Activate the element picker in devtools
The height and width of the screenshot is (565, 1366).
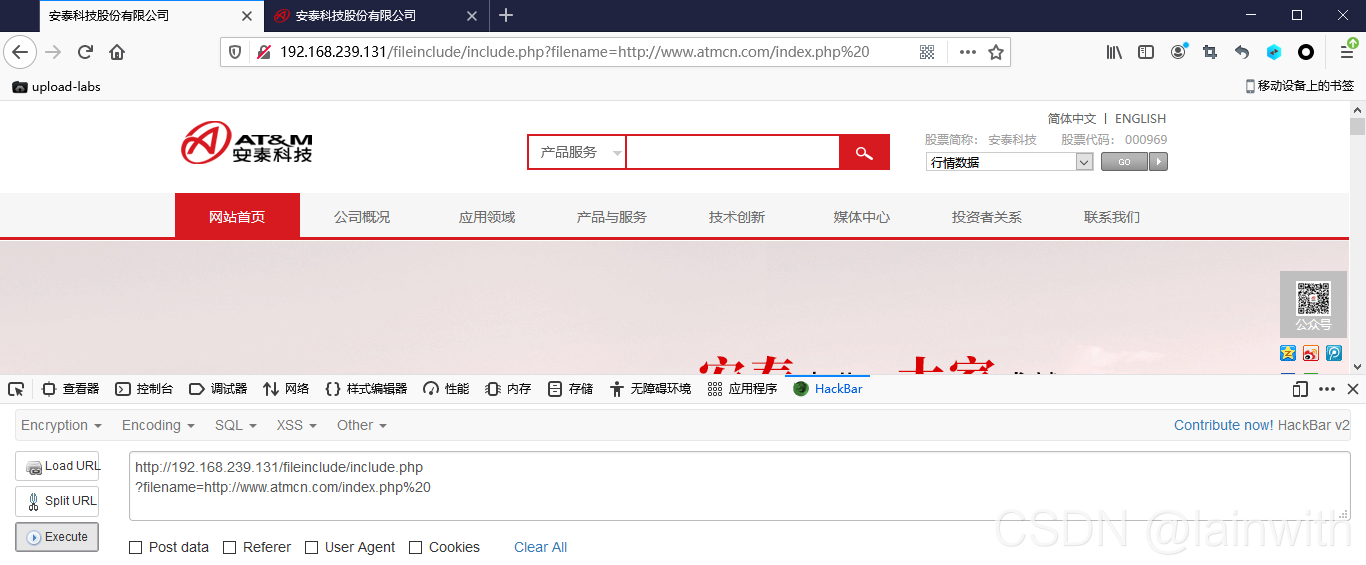16,389
